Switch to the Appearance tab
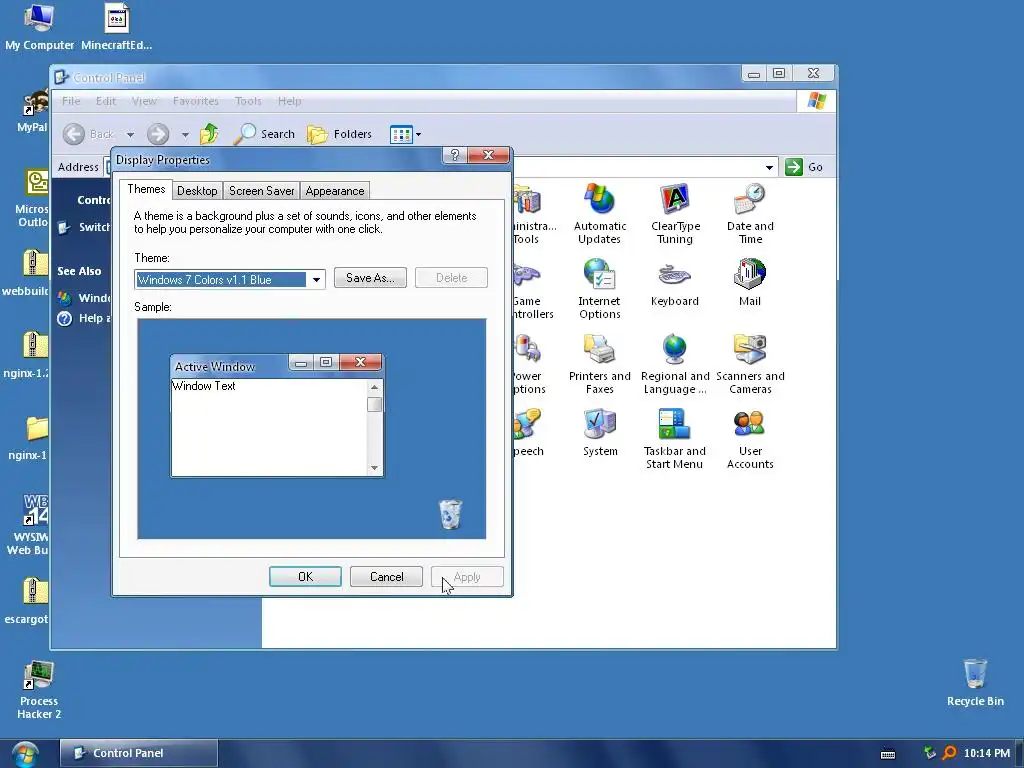This screenshot has width=1024, height=768. (x=335, y=191)
